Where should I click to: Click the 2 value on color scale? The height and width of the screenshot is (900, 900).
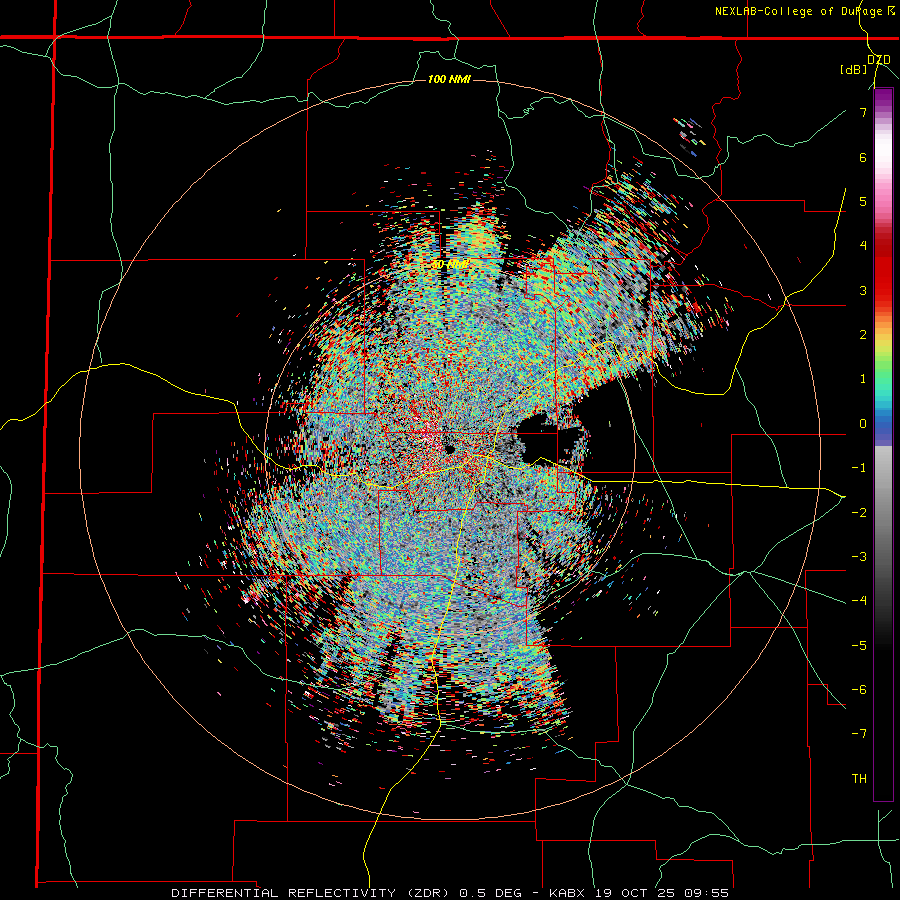click(x=863, y=335)
